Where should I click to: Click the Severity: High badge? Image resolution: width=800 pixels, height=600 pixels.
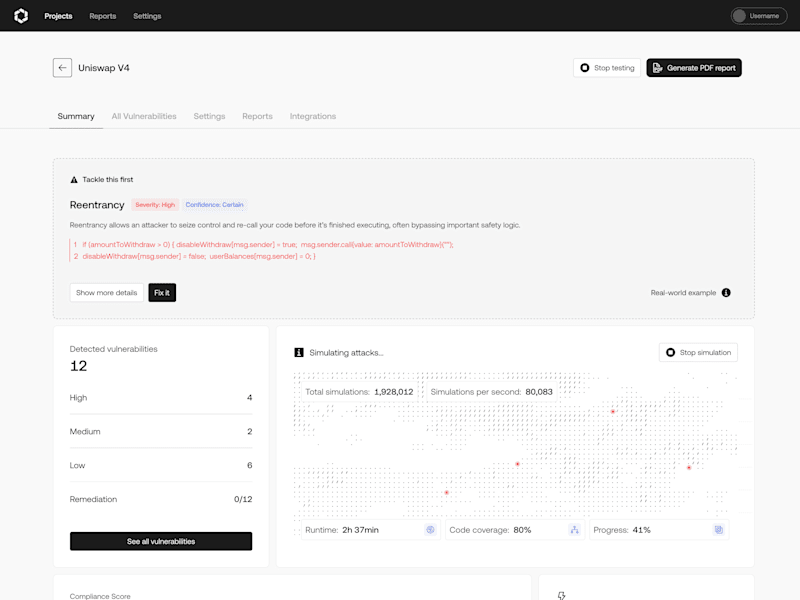(x=155, y=205)
